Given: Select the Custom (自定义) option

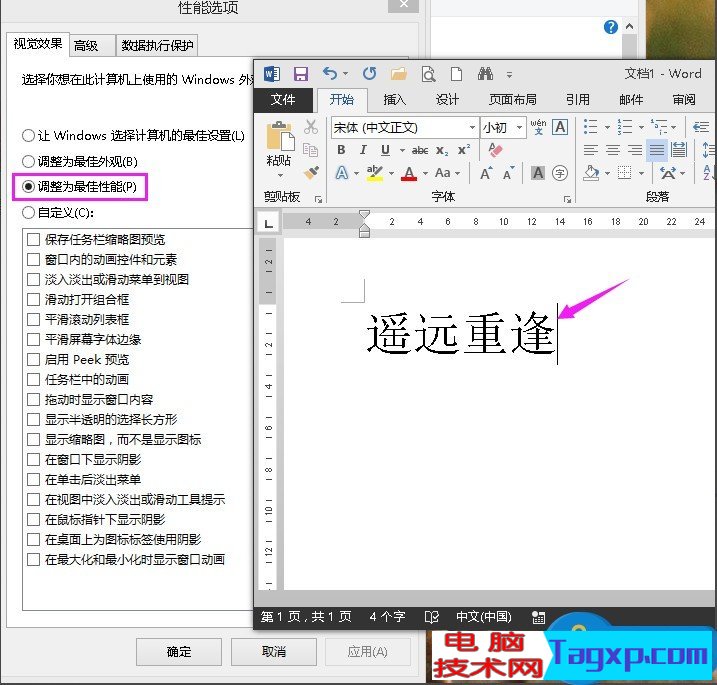Looking at the screenshot, I should (58, 213).
